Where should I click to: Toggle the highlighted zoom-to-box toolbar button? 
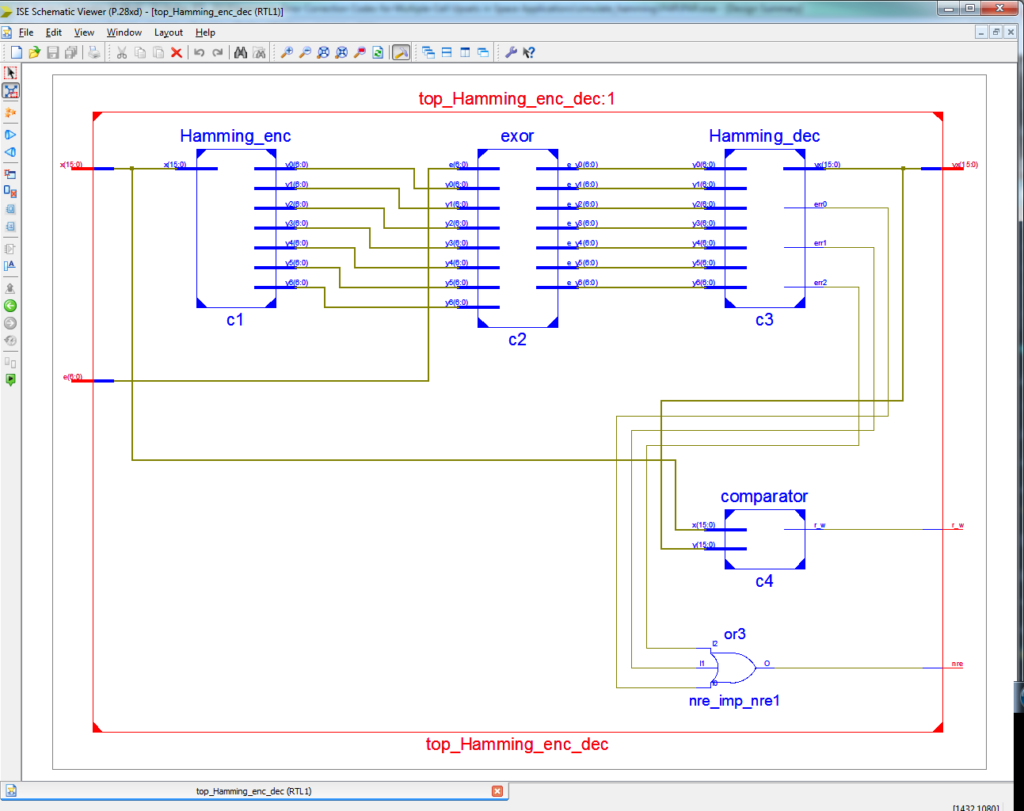(x=400, y=52)
